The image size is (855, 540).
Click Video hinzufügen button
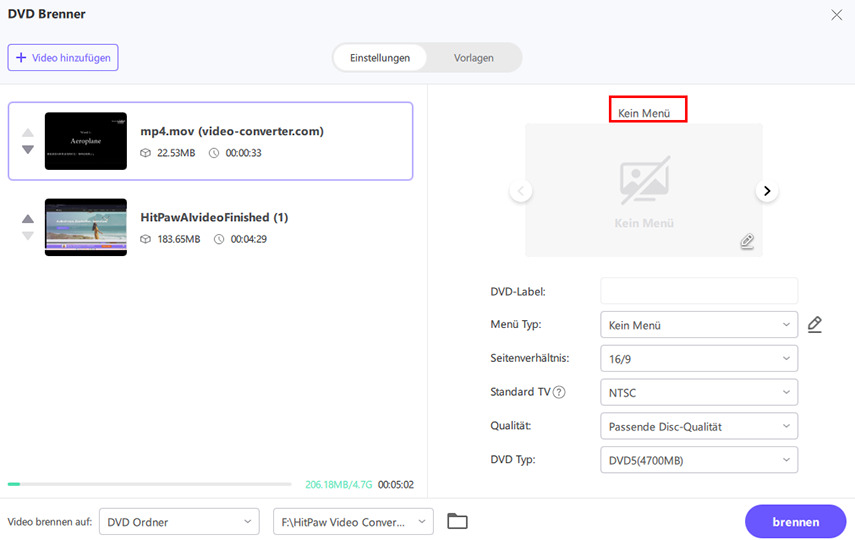(63, 58)
